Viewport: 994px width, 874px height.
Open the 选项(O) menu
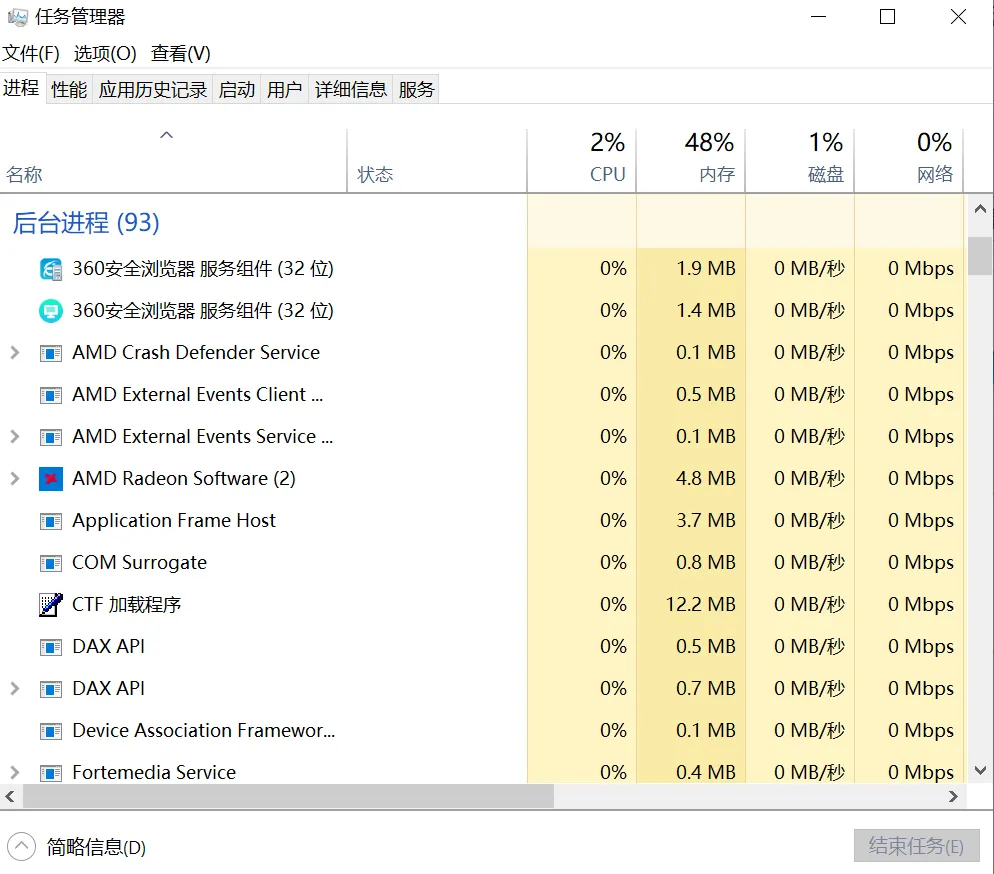(x=105, y=53)
